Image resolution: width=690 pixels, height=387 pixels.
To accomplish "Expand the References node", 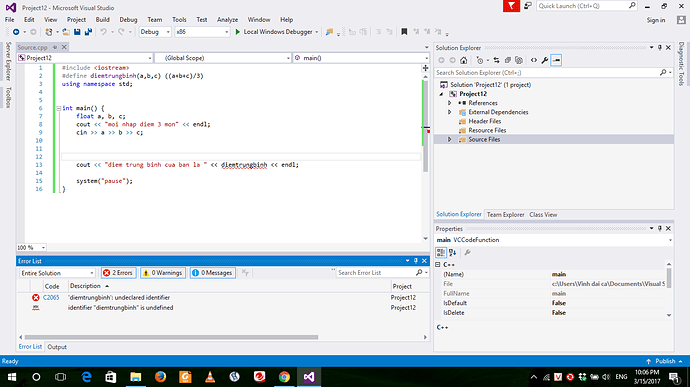I will click(x=449, y=103).
